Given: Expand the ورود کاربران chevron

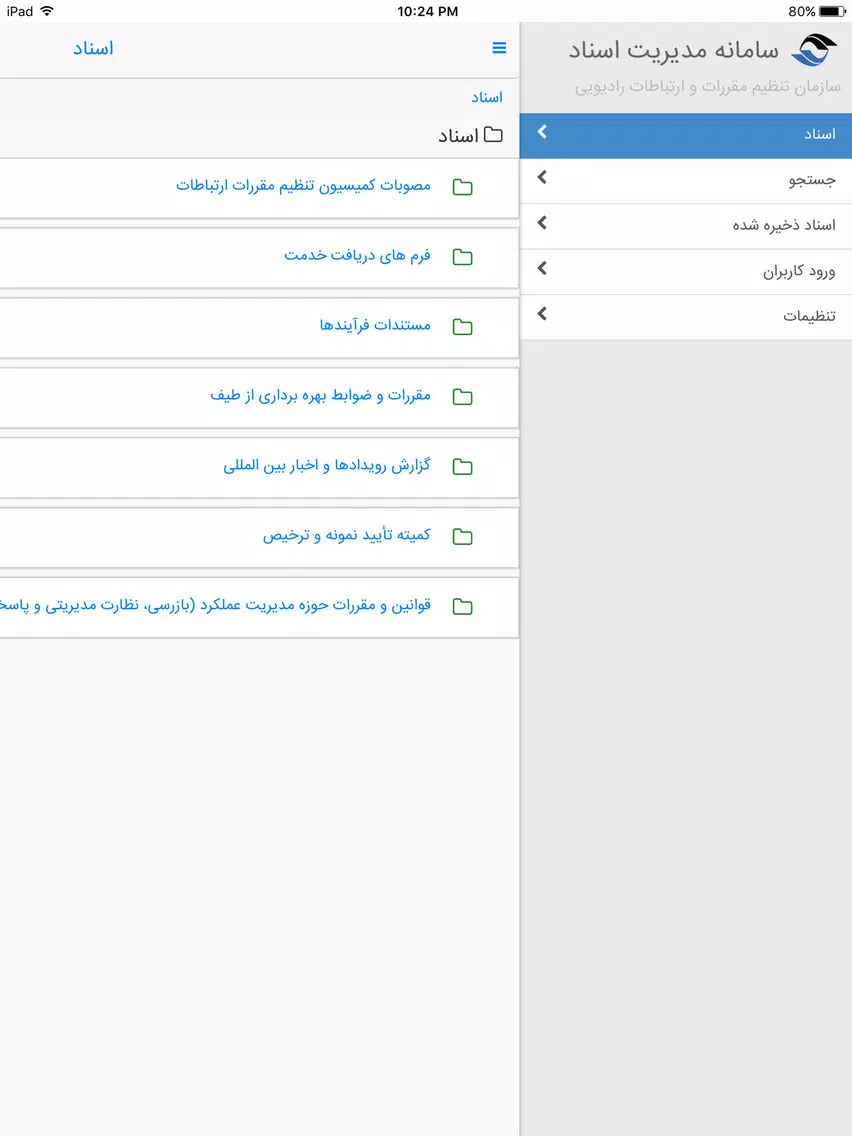Looking at the screenshot, I should tap(542, 269).
